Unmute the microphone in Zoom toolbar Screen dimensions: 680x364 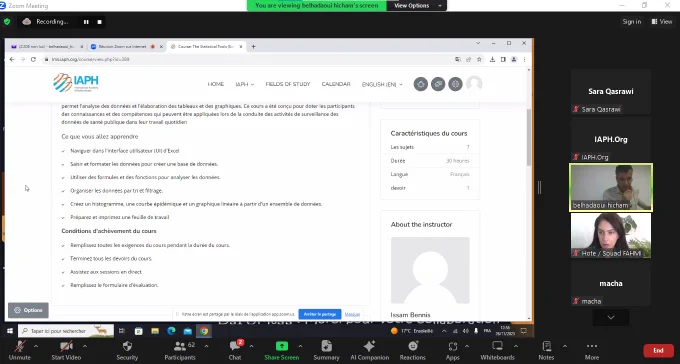click(20, 351)
